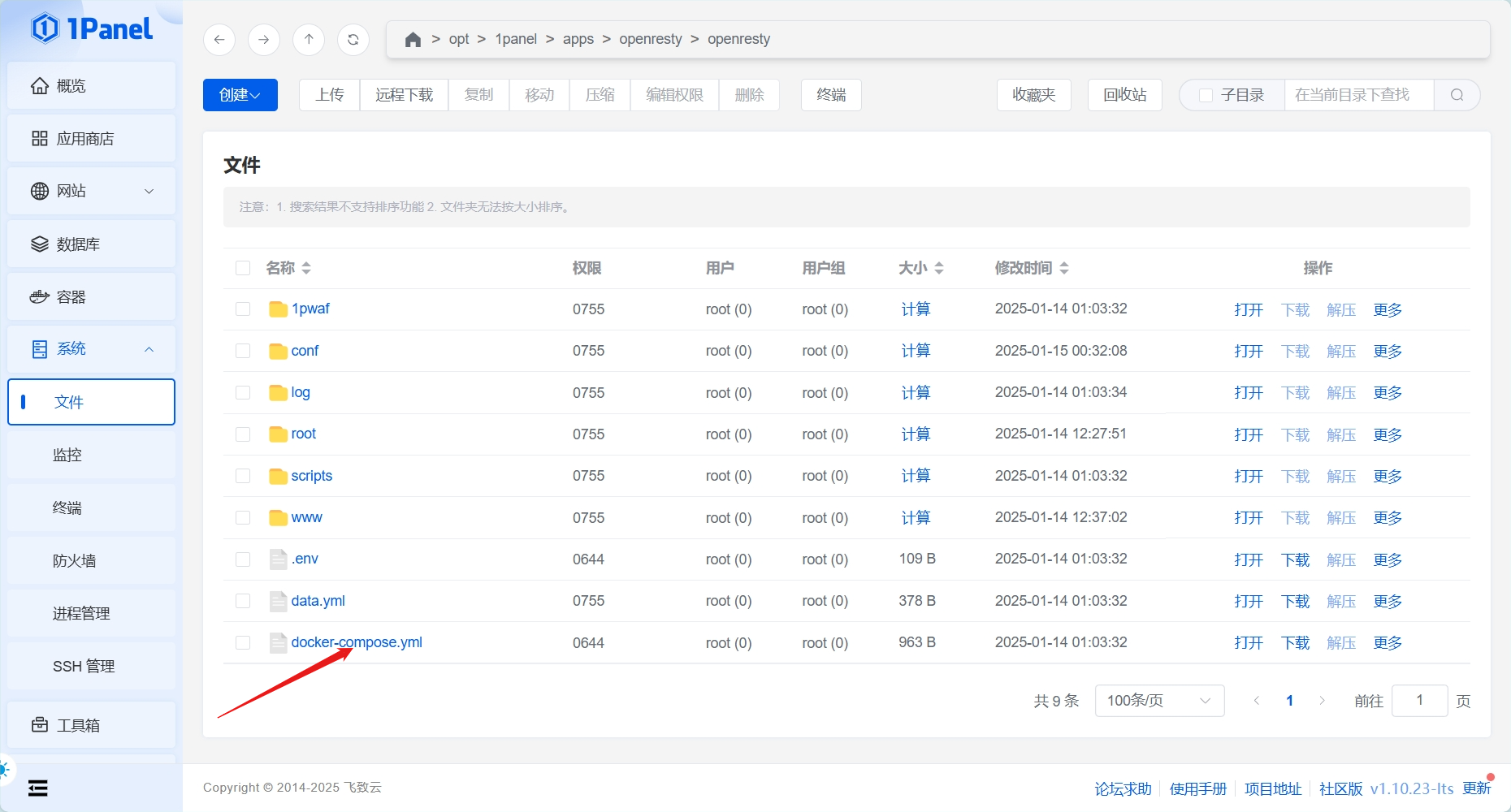Open the 100条/页 page size dropdown
The width and height of the screenshot is (1511, 812).
pyautogui.click(x=1158, y=701)
